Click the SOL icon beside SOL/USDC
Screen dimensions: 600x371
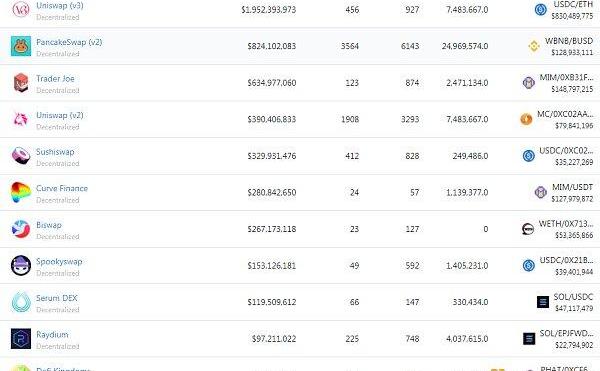pyautogui.click(x=543, y=302)
